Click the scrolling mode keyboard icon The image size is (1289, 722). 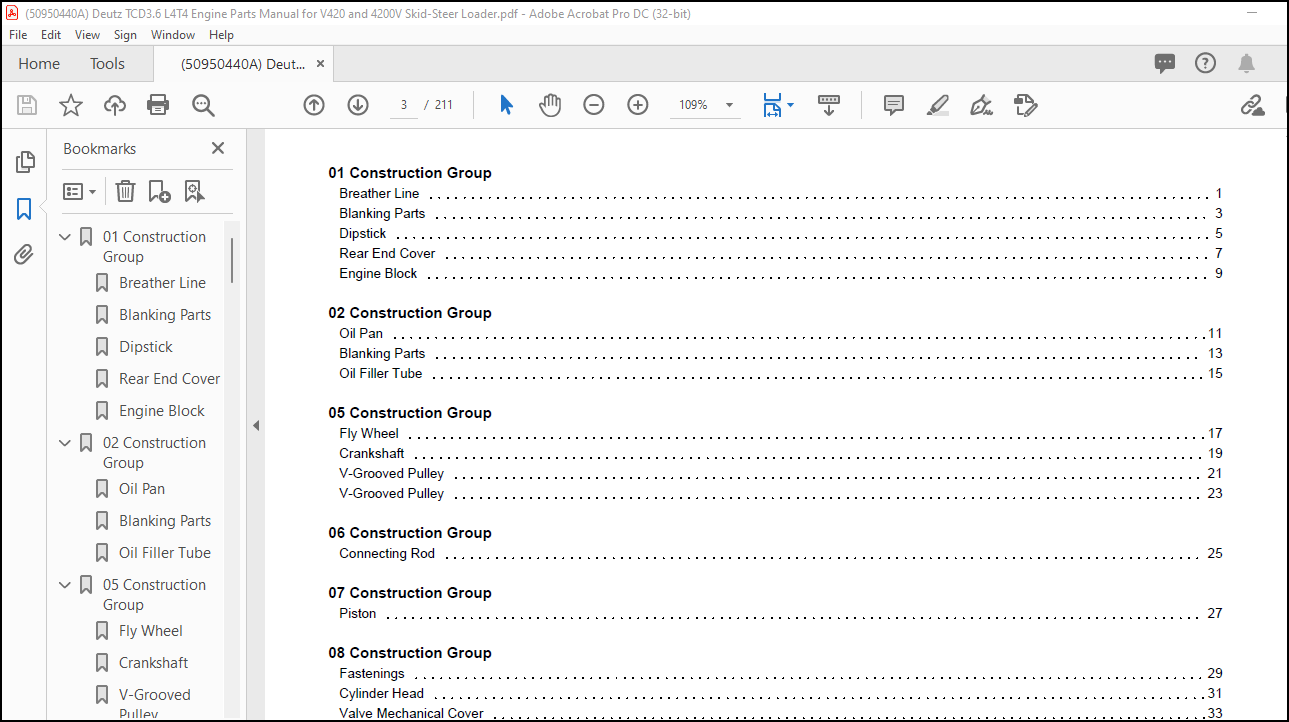[829, 105]
